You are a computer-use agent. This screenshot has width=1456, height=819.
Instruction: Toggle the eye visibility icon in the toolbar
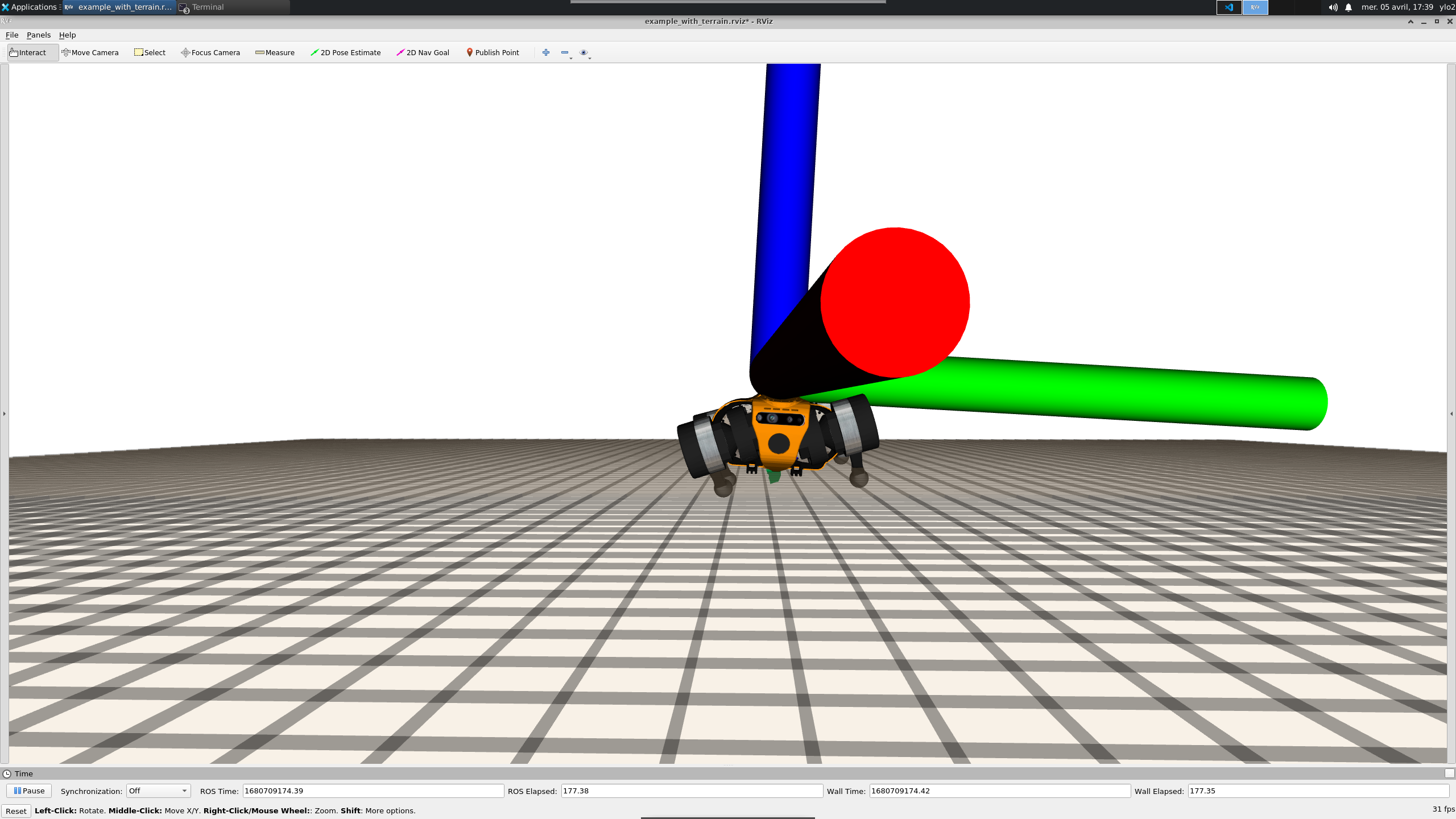tap(583, 52)
